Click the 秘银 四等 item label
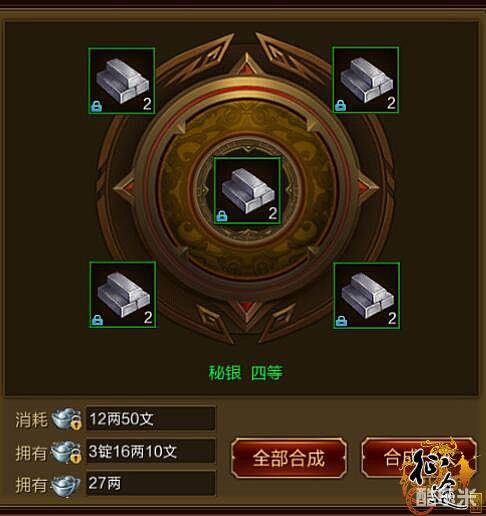This screenshot has width=486, height=516. pos(246,373)
